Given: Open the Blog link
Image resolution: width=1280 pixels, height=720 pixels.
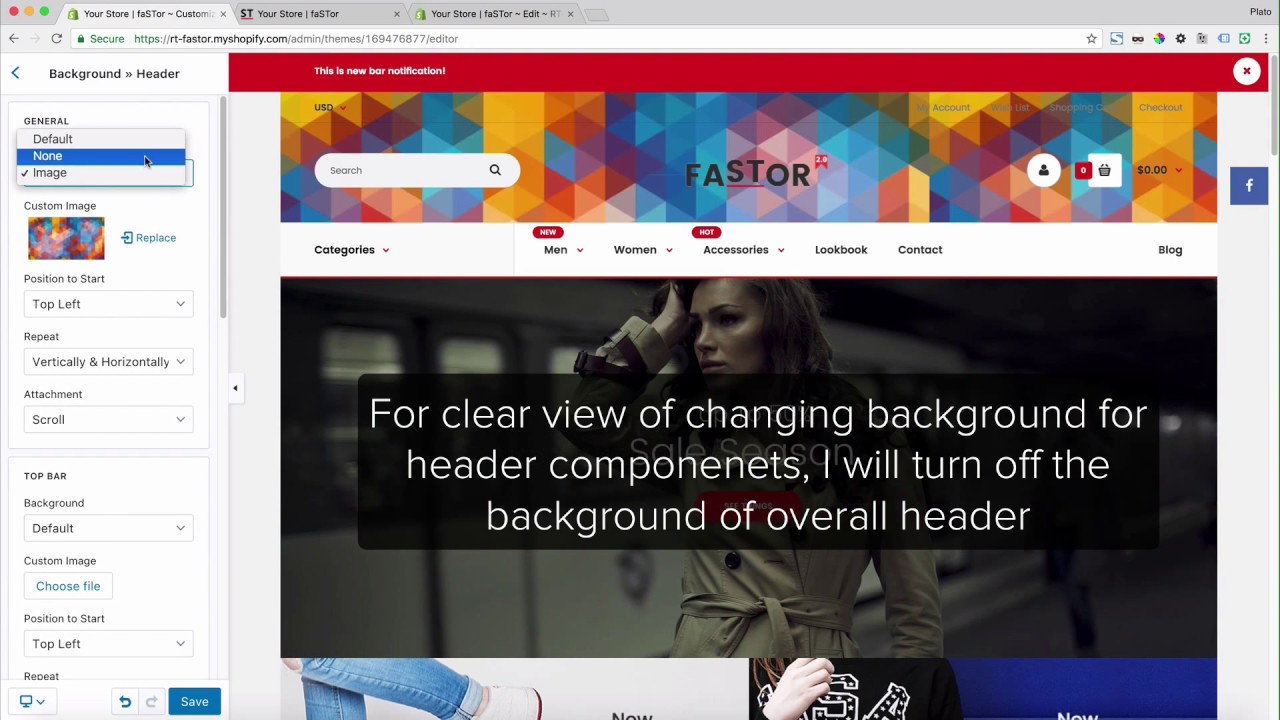Looking at the screenshot, I should pyautogui.click(x=1170, y=250).
